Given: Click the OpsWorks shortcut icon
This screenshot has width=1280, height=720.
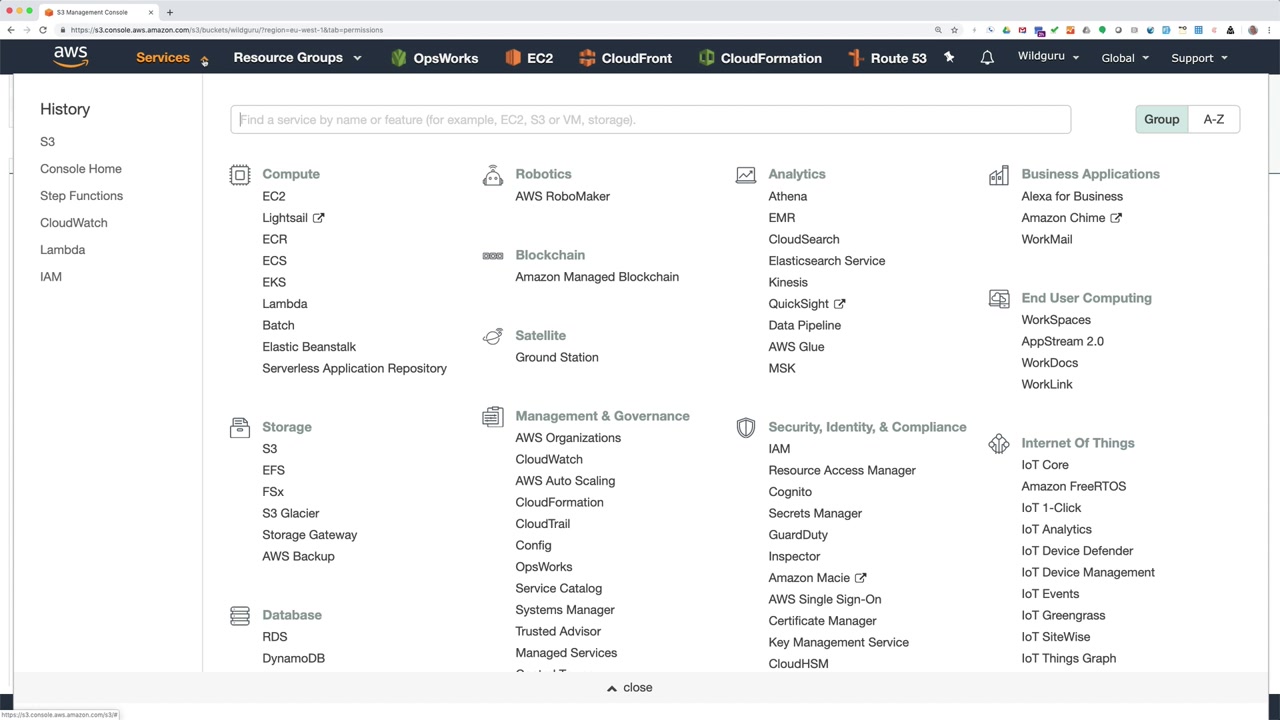Looking at the screenshot, I should pyautogui.click(x=399, y=58).
